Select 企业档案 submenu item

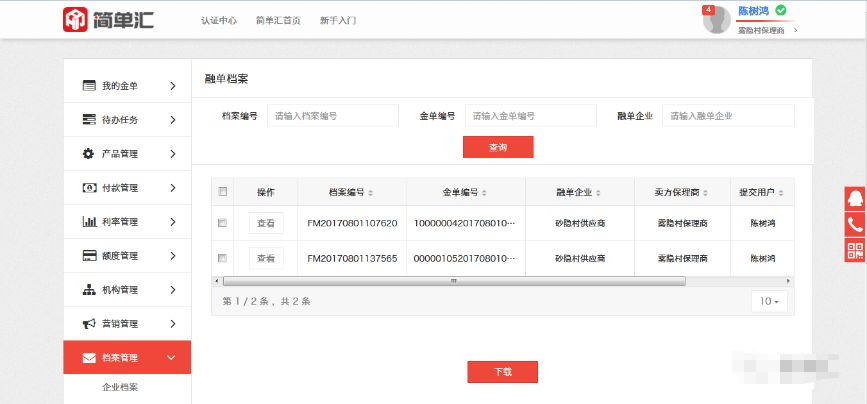tap(120, 387)
